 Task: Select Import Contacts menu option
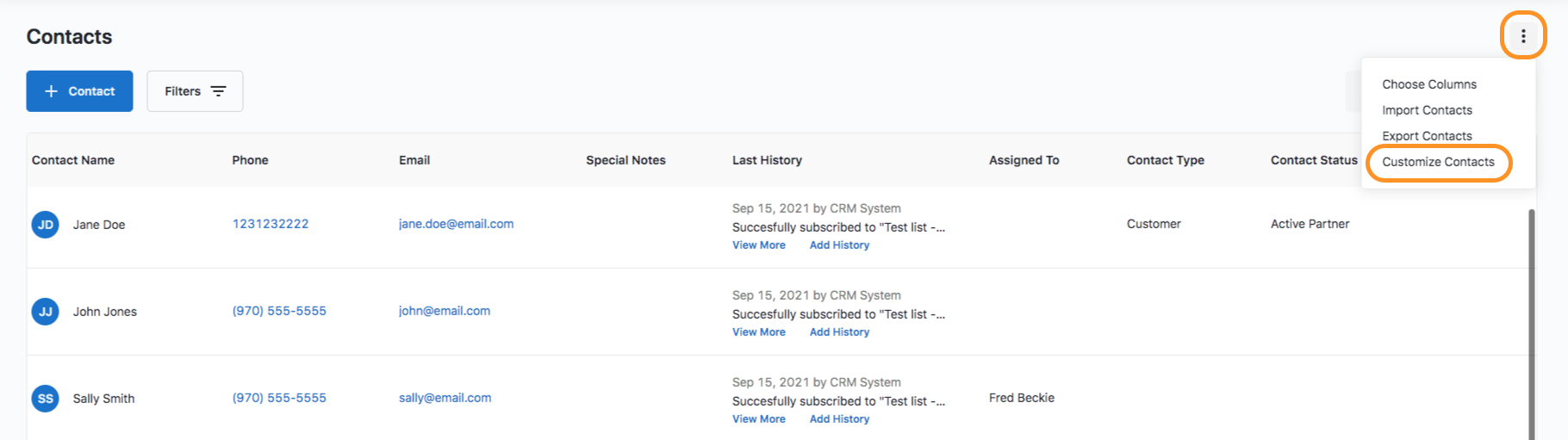tap(1427, 110)
